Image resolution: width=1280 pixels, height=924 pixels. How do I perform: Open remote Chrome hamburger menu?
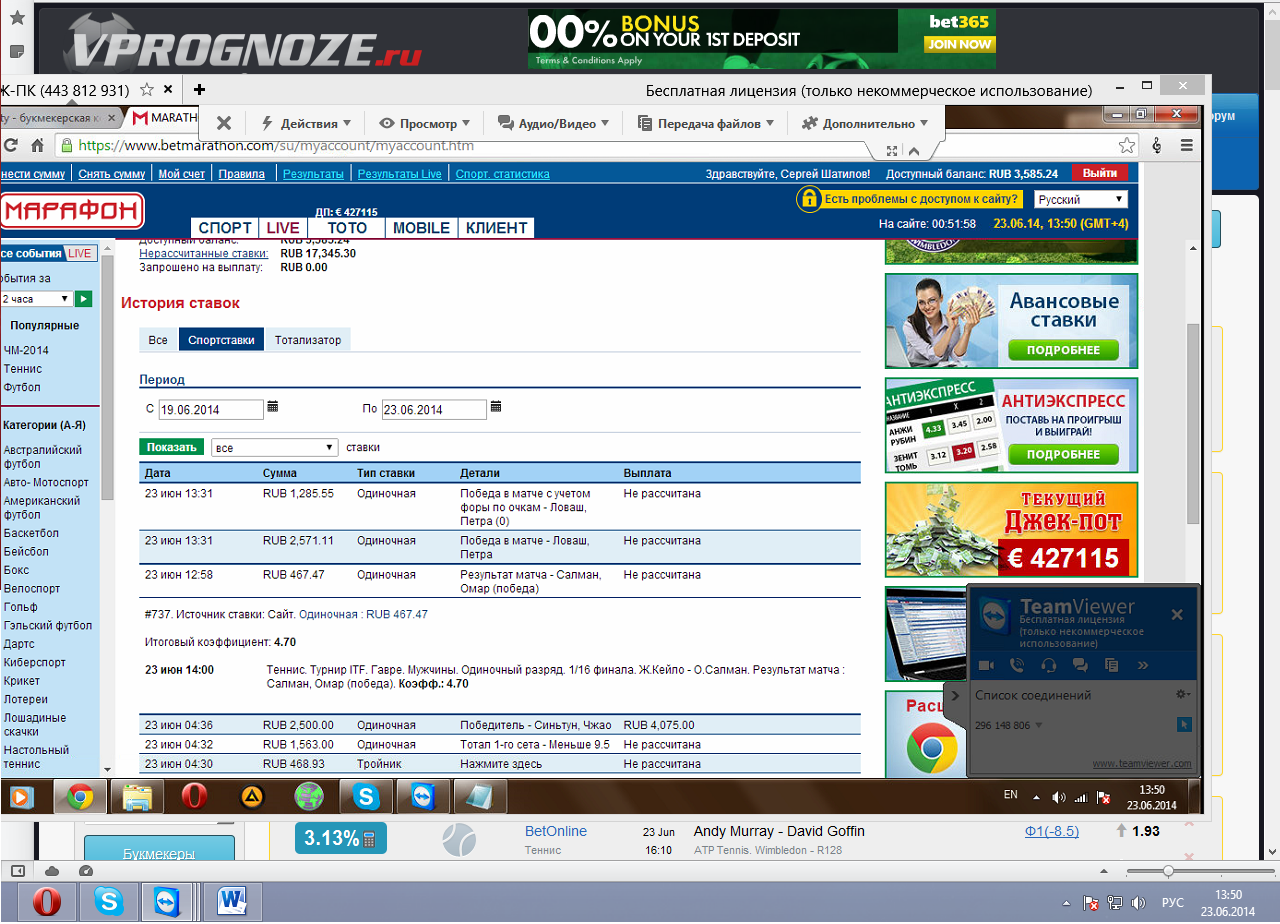tap(1187, 146)
